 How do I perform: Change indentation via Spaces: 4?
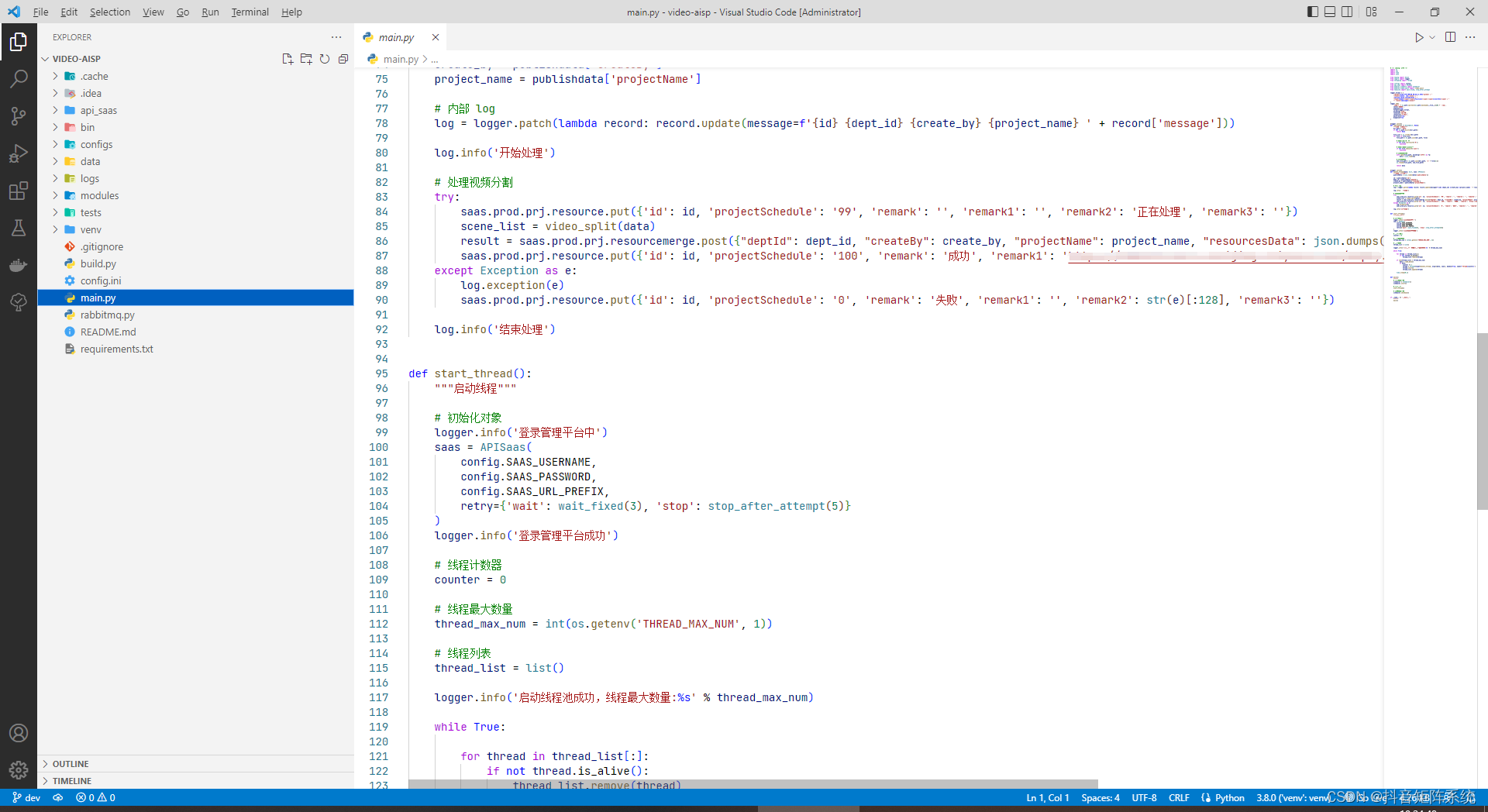pos(1100,797)
